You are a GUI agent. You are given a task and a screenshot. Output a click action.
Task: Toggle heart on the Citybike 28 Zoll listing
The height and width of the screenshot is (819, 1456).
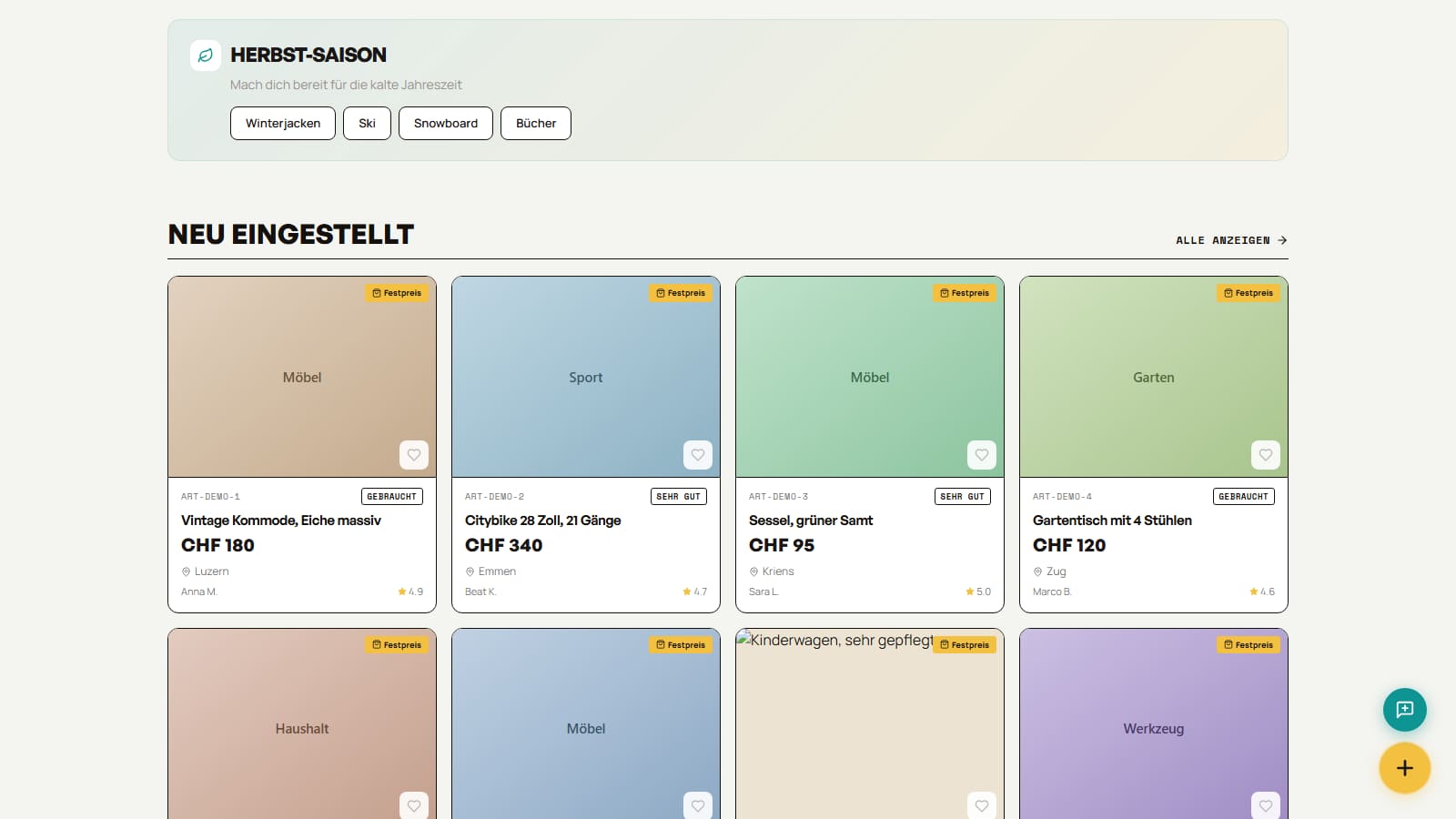698,455
